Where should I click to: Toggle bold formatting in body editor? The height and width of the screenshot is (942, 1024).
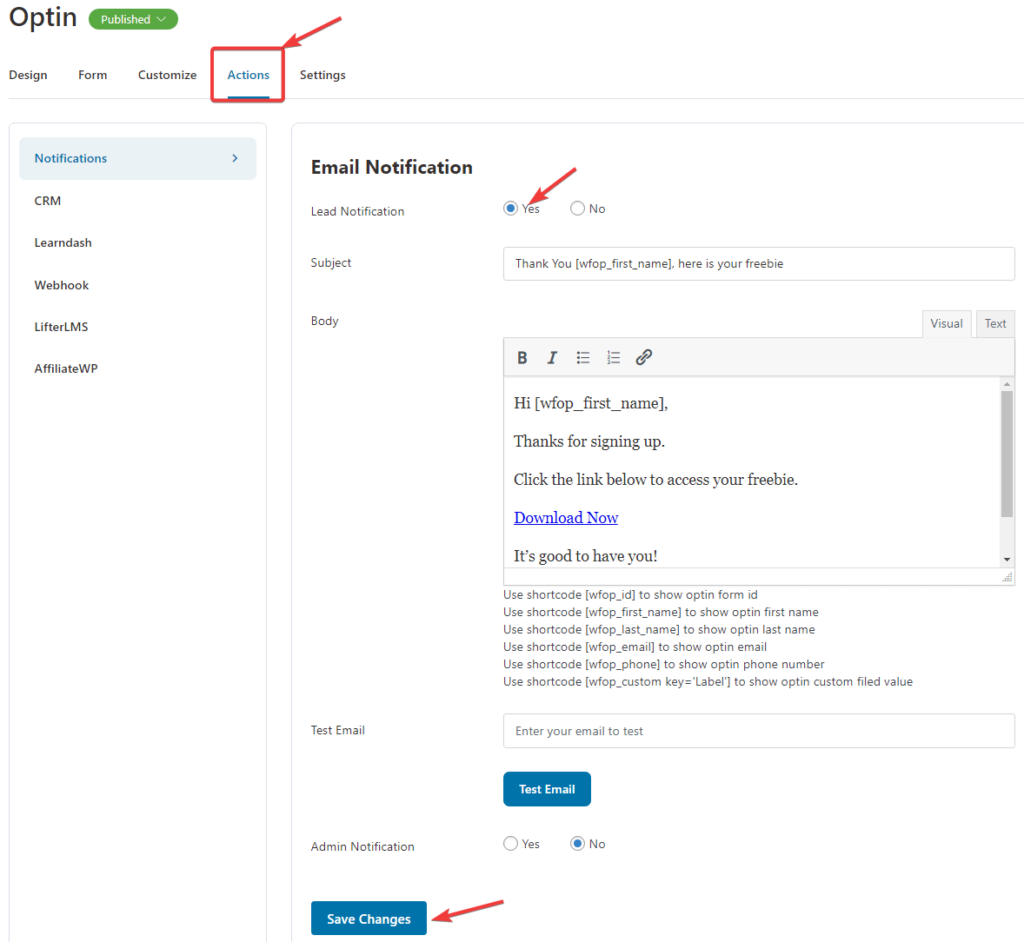pos(522,357)
